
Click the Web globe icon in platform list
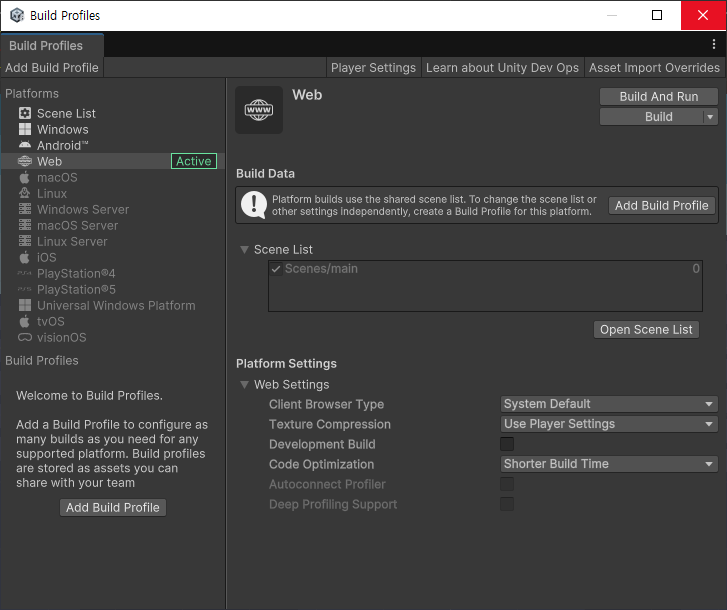click(25, 161)
